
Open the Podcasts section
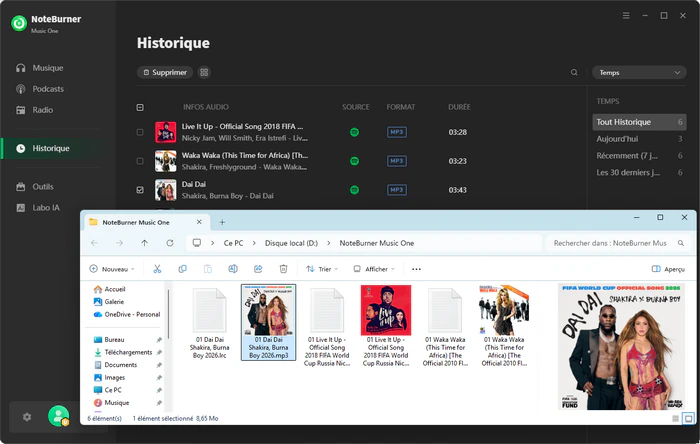(x=40, y=89)
